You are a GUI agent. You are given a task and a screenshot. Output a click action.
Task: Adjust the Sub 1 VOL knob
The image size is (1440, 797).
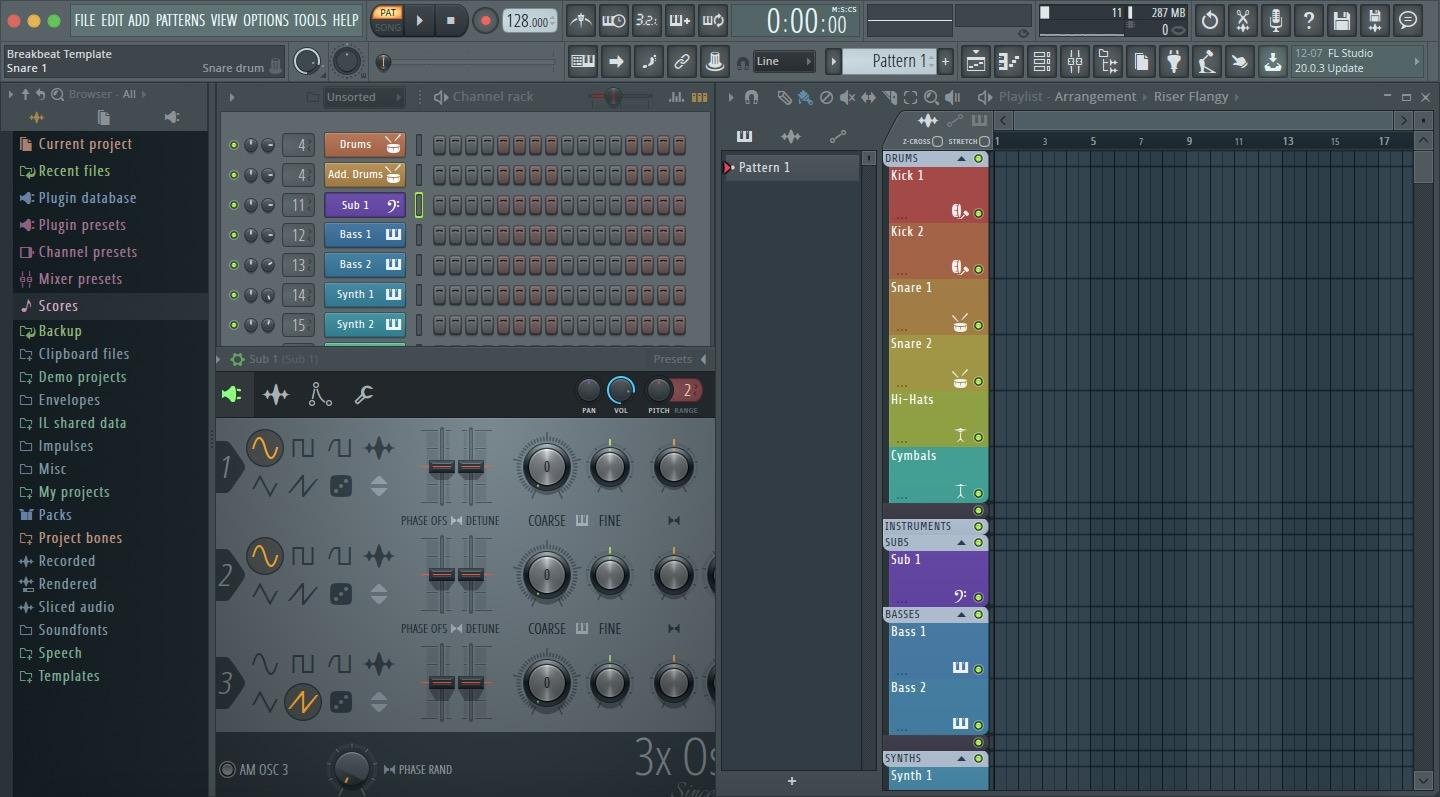click(621, 390)
